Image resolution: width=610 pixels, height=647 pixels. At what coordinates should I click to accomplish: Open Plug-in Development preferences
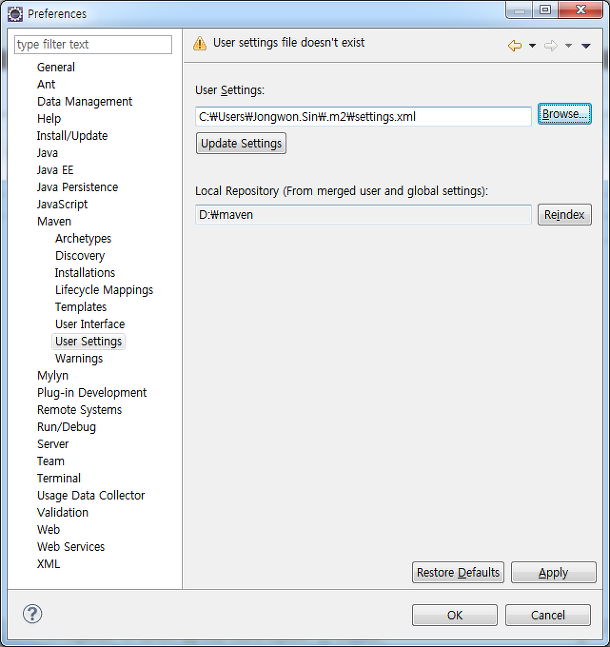click(92, 392)
